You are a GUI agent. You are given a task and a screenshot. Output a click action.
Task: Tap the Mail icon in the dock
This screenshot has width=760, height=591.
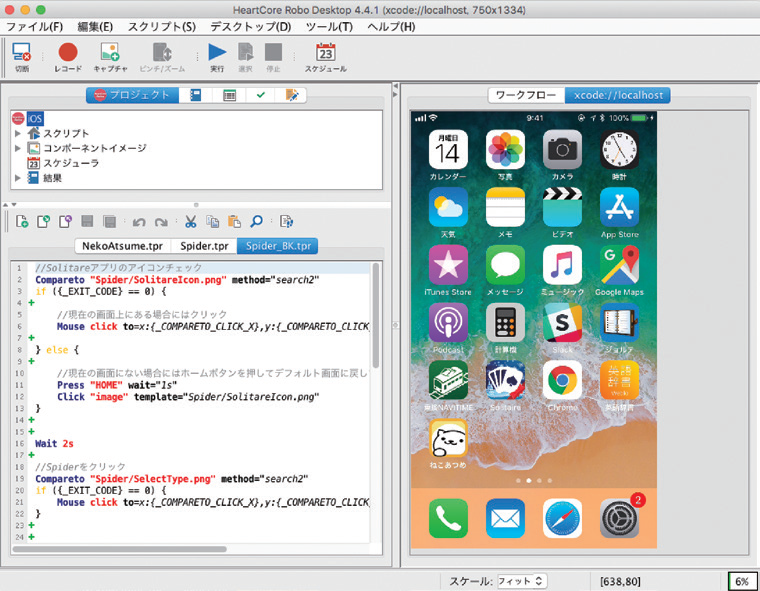505,518
